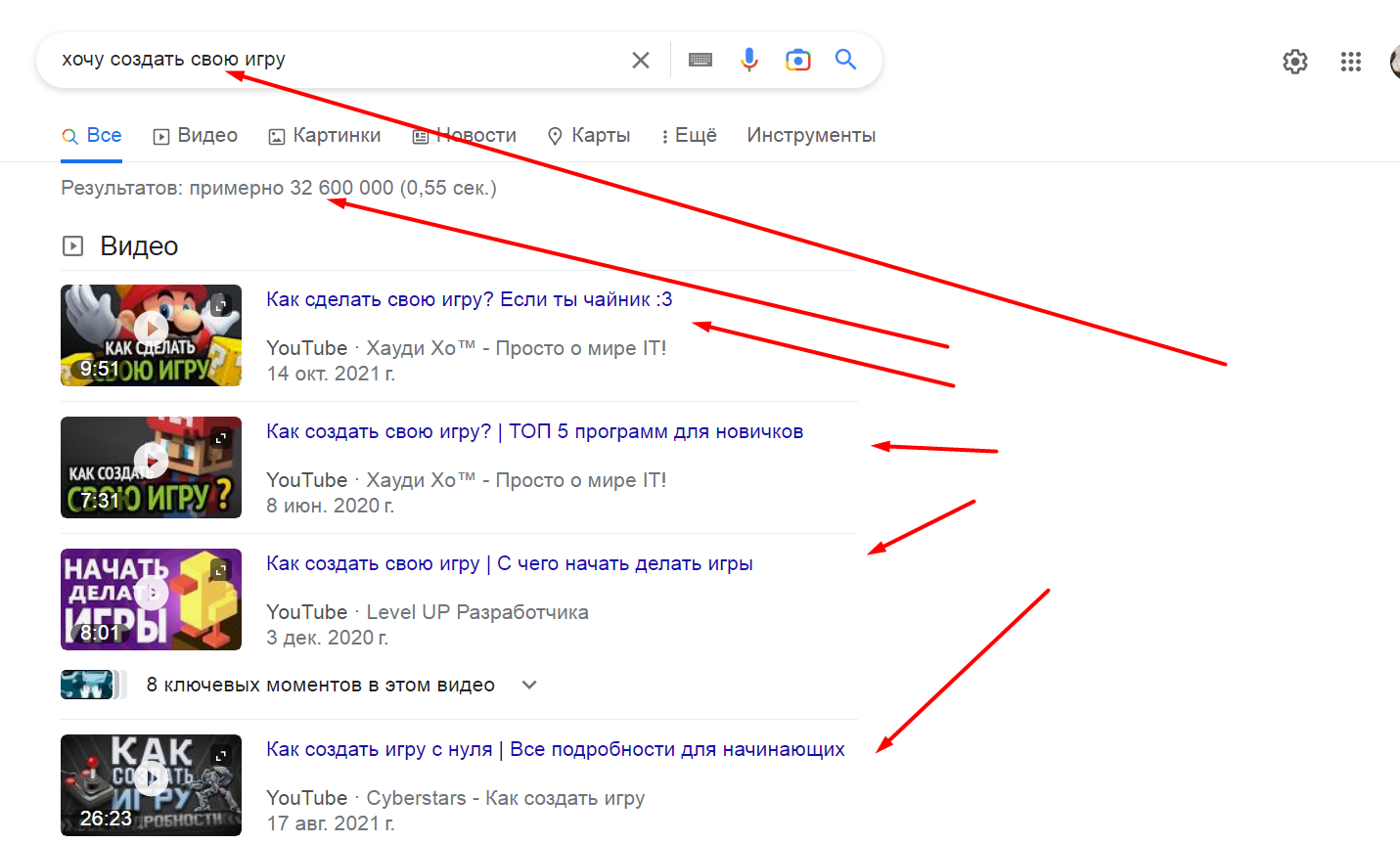Click 'Результатов: примерно 32 600 000' text
Viewport: 1400px width, 843px height.
pyautogui.click(x=227, y=188)
